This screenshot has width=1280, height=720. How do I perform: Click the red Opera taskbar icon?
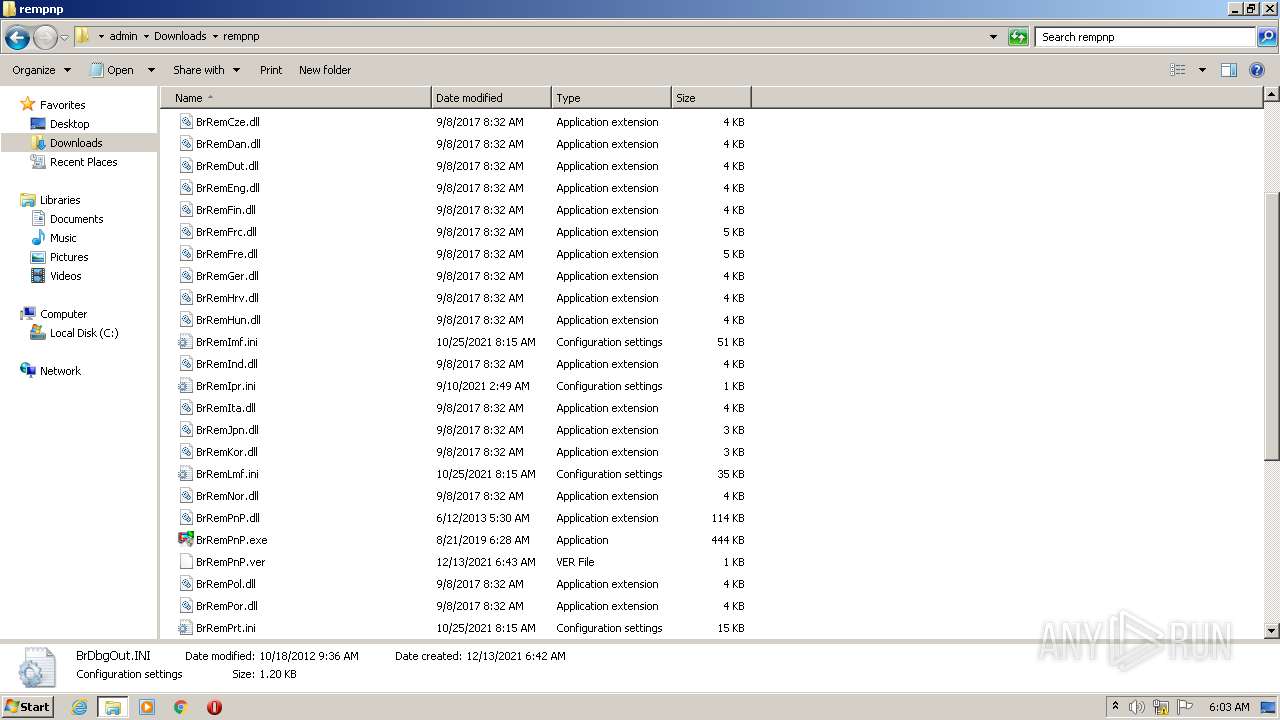pos(214,707)
